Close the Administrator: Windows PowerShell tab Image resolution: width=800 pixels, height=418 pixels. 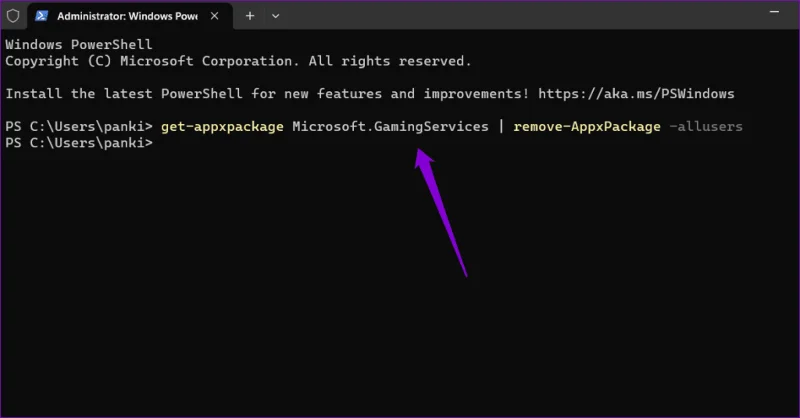pyautogui.click(x=215, y=16)
